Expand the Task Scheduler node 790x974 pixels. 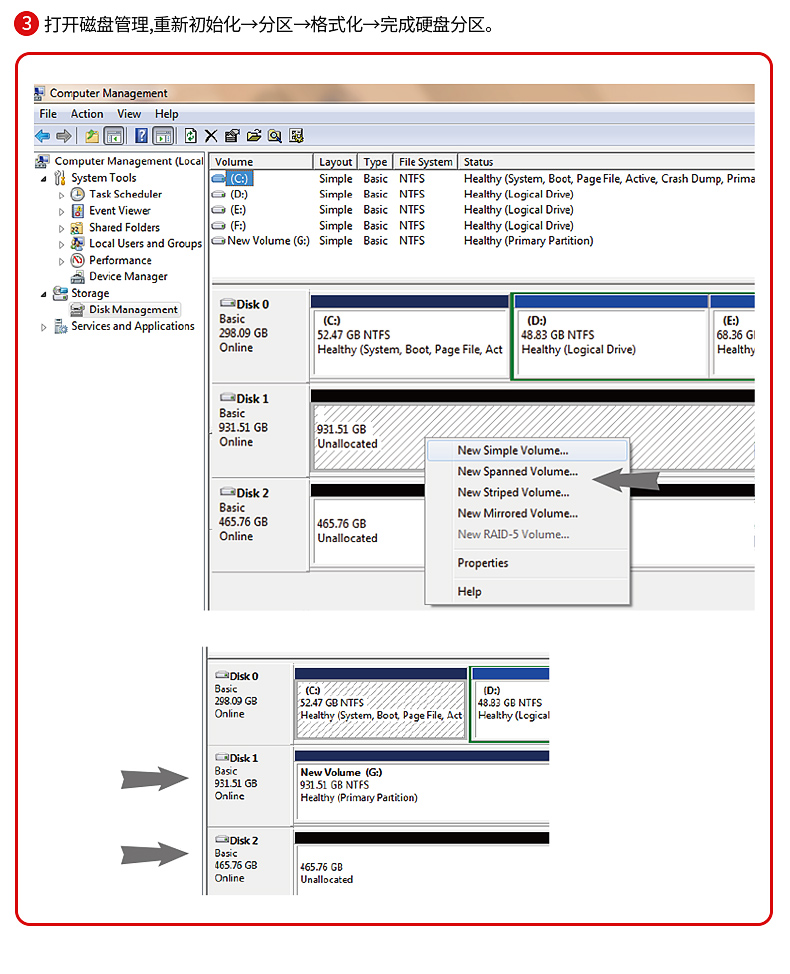point(61,195)
